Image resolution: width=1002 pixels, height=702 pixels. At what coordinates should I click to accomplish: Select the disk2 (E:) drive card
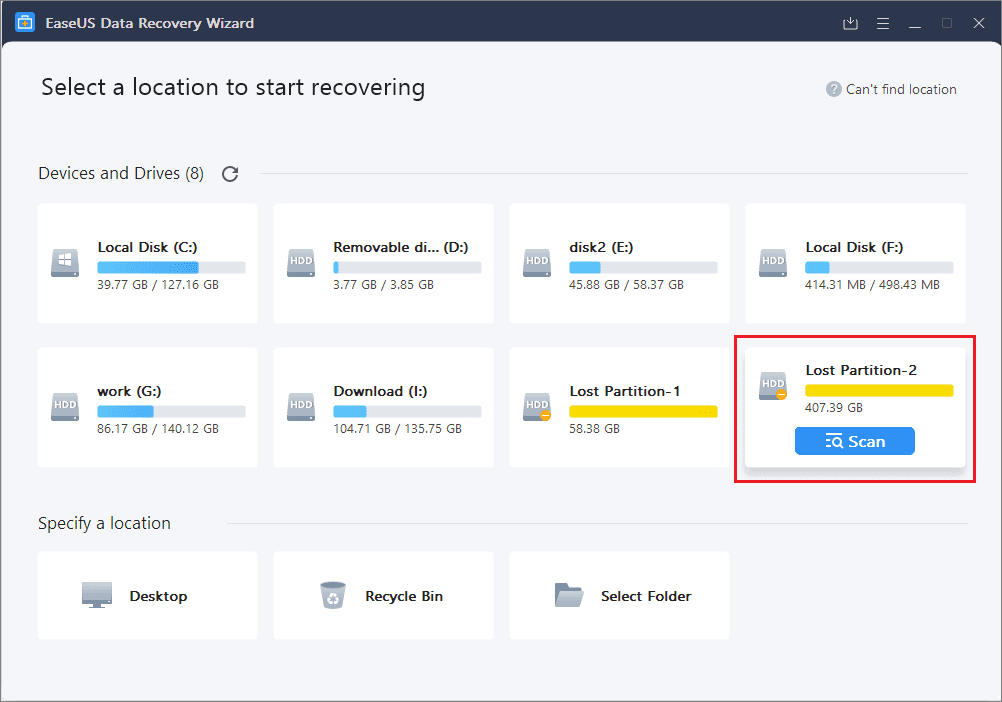[619, 264]
